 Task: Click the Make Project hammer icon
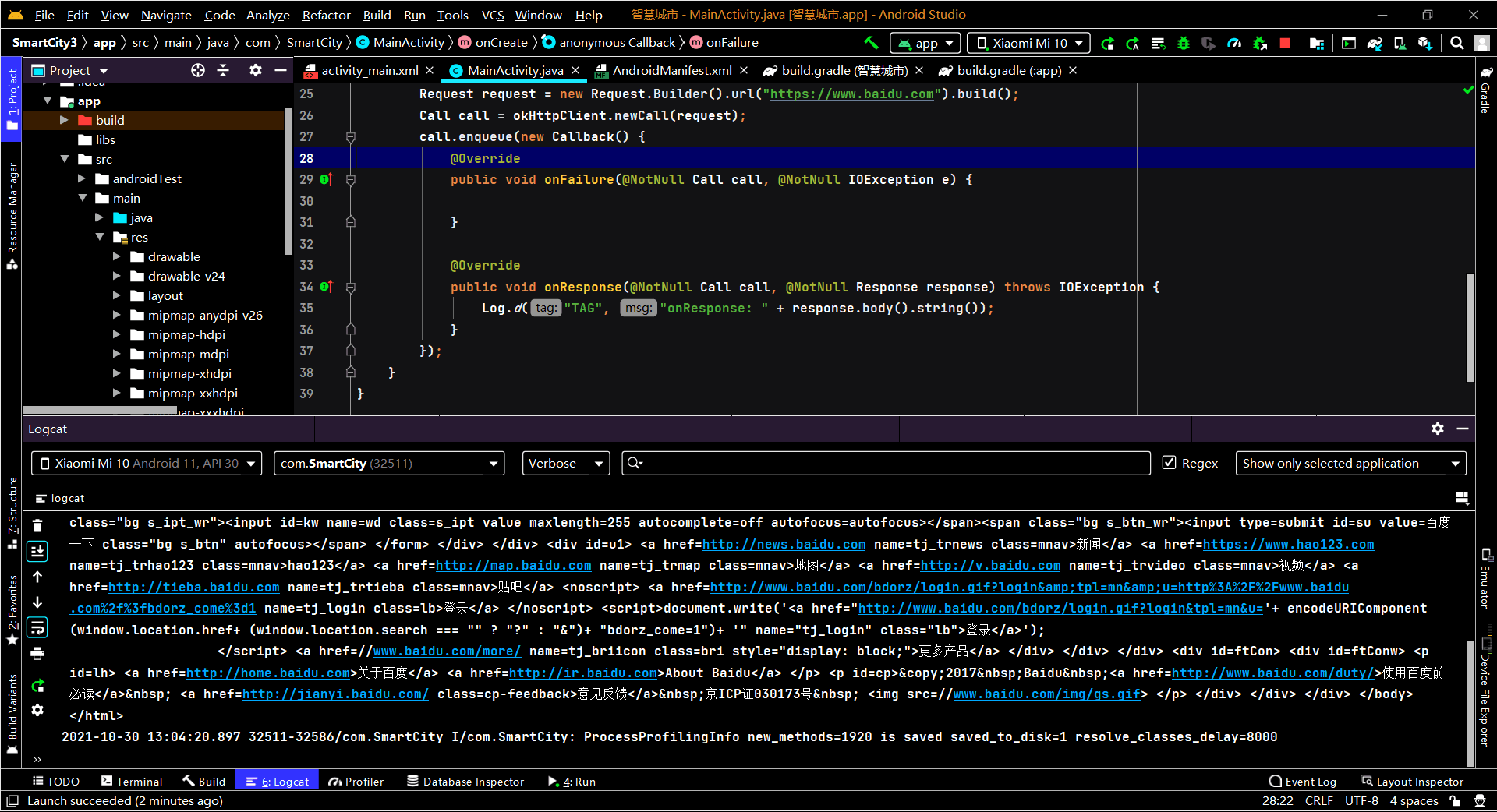pos(871,43)
